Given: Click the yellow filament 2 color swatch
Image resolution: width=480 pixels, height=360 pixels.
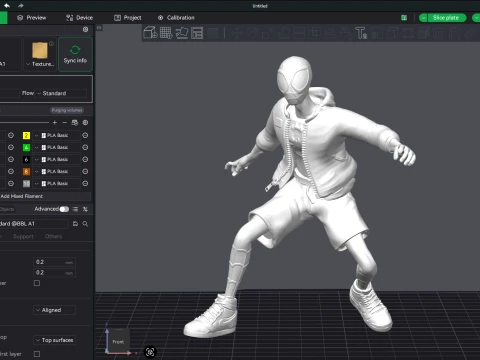Looking at the screenshot, I should pos(26,135).
